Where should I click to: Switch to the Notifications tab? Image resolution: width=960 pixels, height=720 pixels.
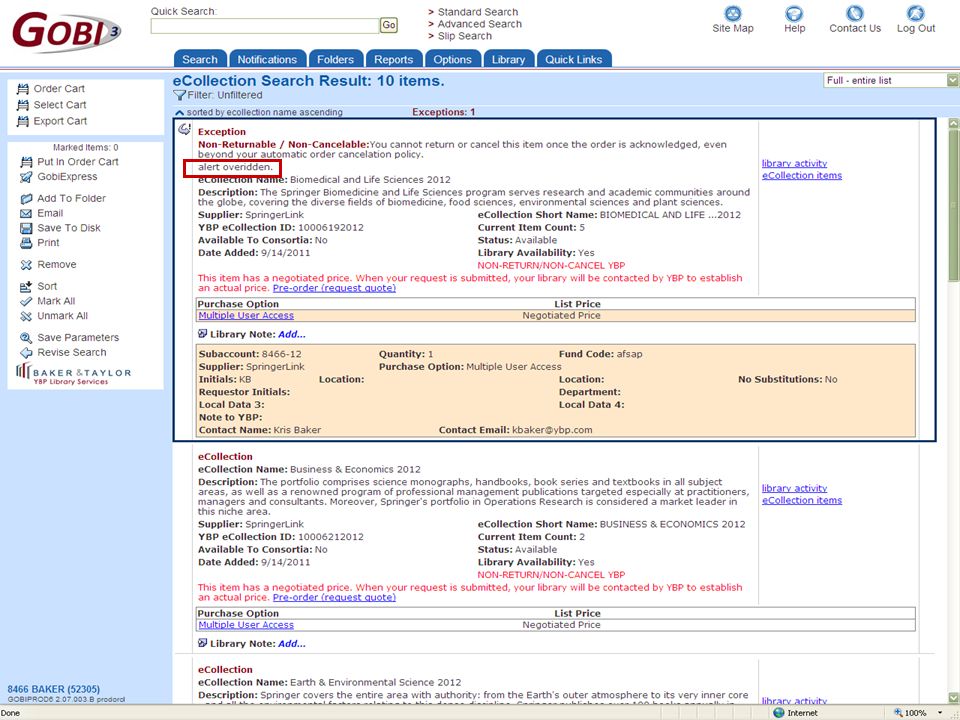point(268,59)
